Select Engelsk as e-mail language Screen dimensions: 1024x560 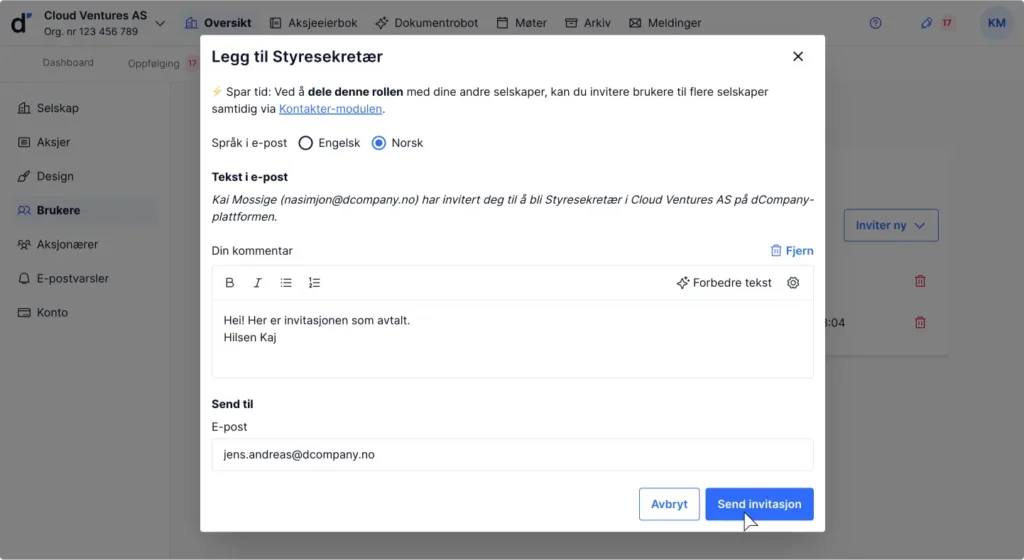(x=306, y=143)
